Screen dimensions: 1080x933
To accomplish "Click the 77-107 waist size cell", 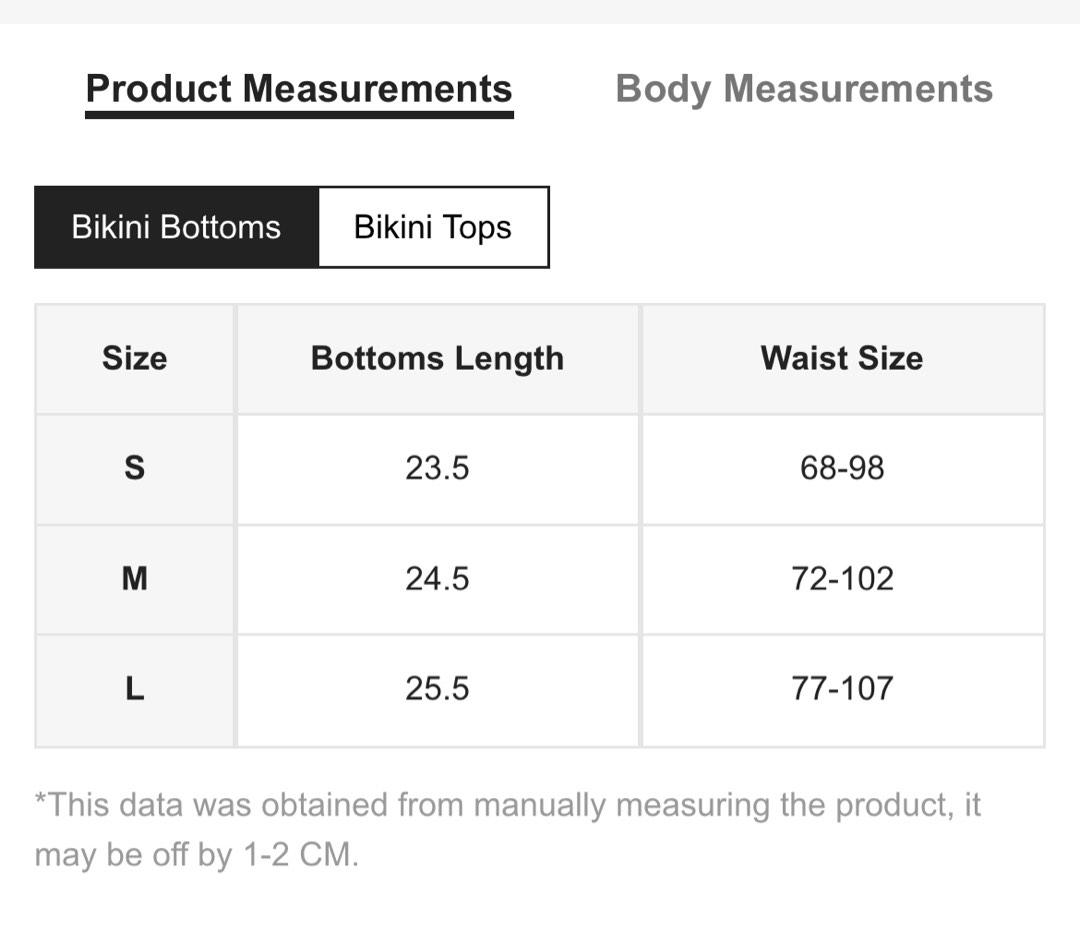I will (x=842, y=690).
